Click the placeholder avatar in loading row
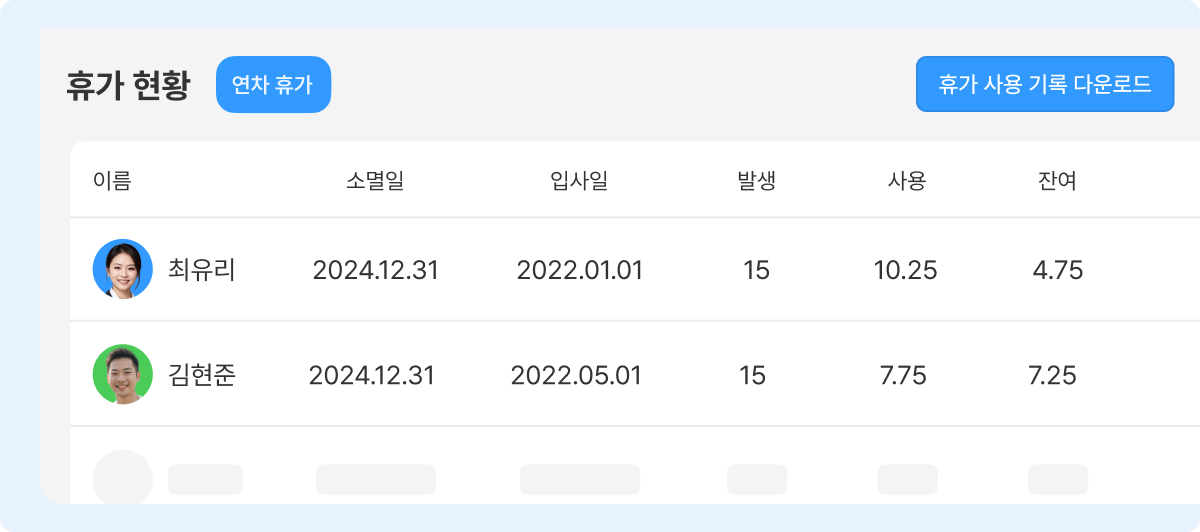The image size is (1200, 532). pos(123,478)
